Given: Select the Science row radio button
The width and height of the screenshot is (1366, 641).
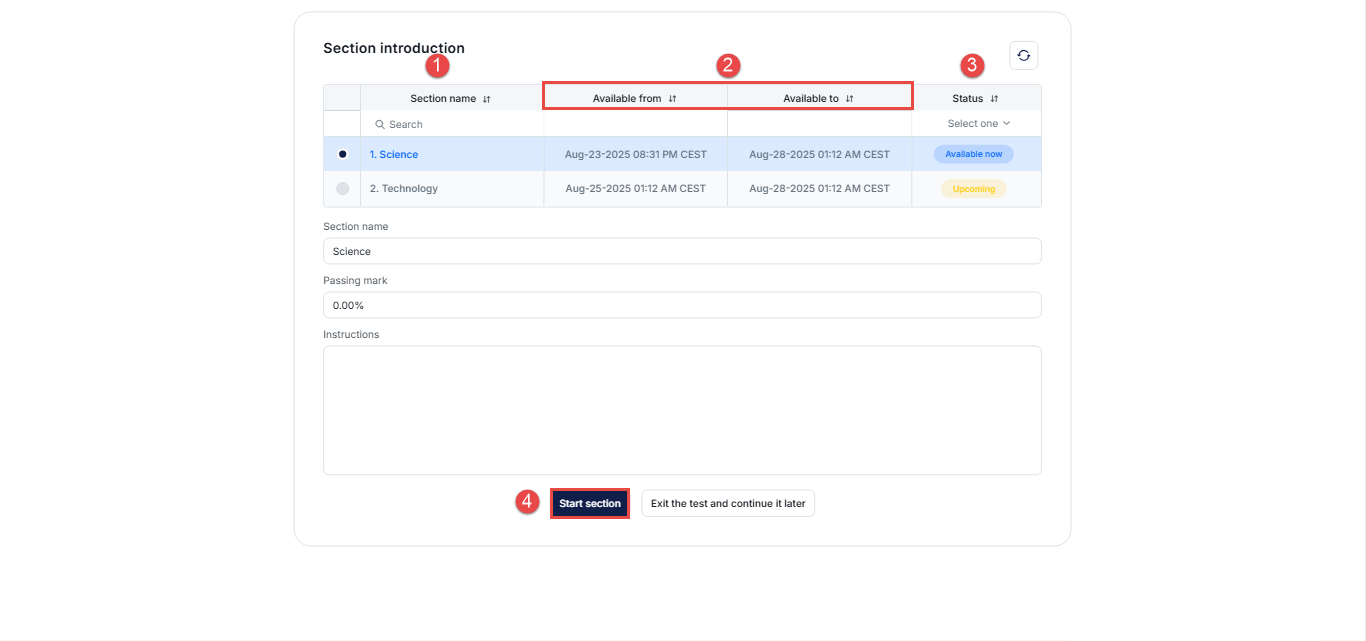Looking at the screenshot, I should [343, 154].
